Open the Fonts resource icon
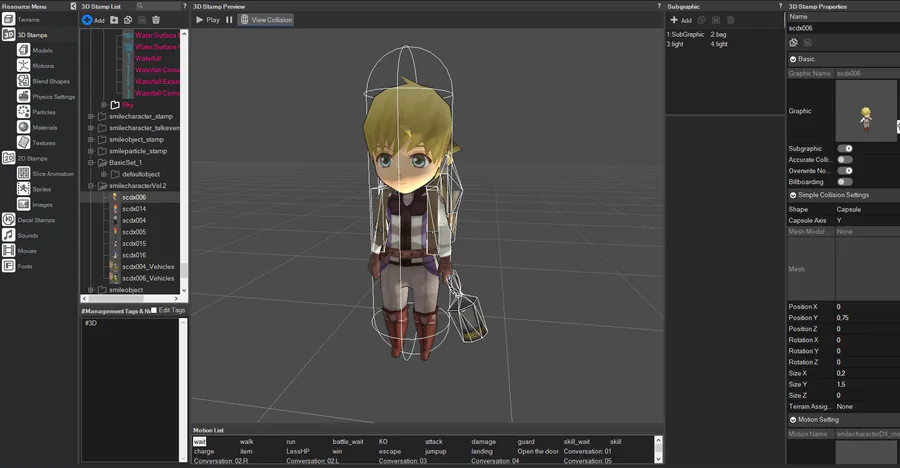 (9, 266)
